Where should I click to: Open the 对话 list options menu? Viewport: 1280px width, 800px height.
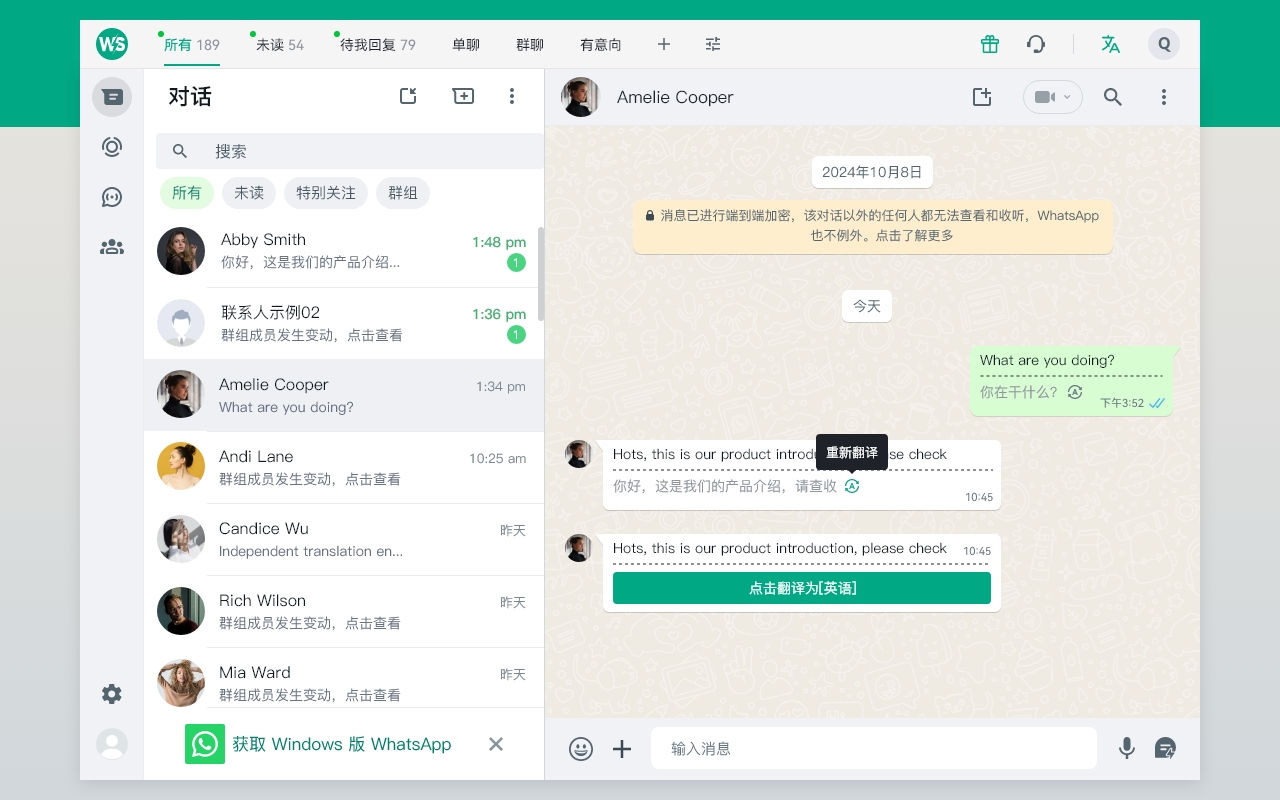pos(512,96)
